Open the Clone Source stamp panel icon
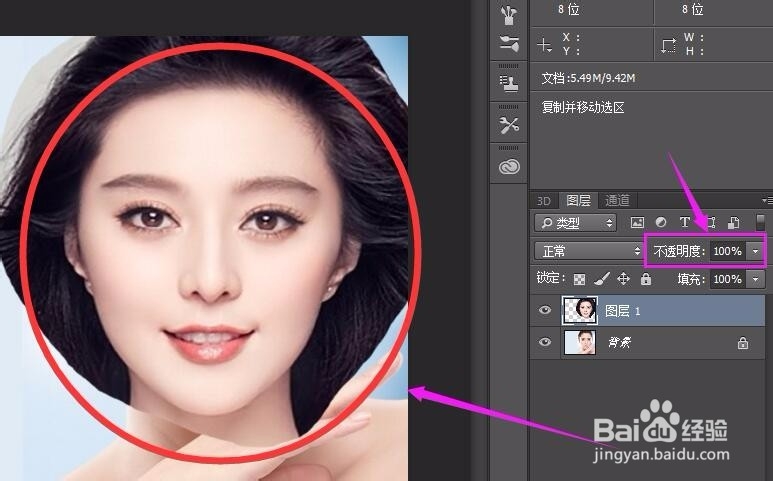The width and height of the screenshot is (773, 481). (509, 83)
